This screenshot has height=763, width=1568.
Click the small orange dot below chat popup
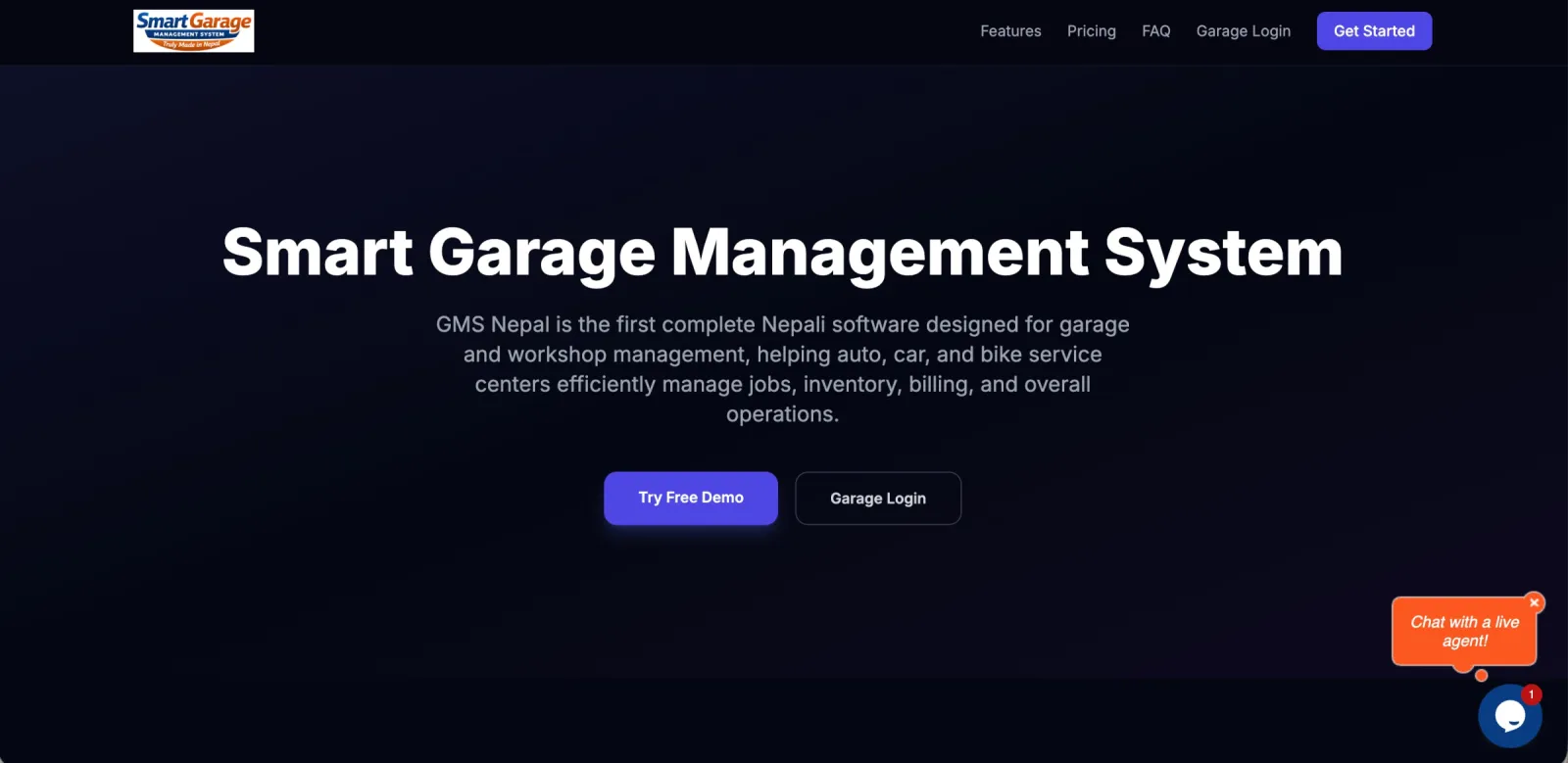point(1482,675)
